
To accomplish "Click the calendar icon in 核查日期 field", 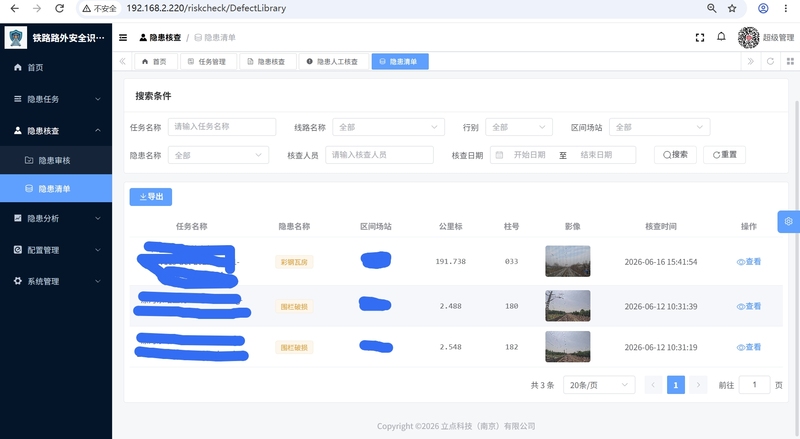I will 499,155.
